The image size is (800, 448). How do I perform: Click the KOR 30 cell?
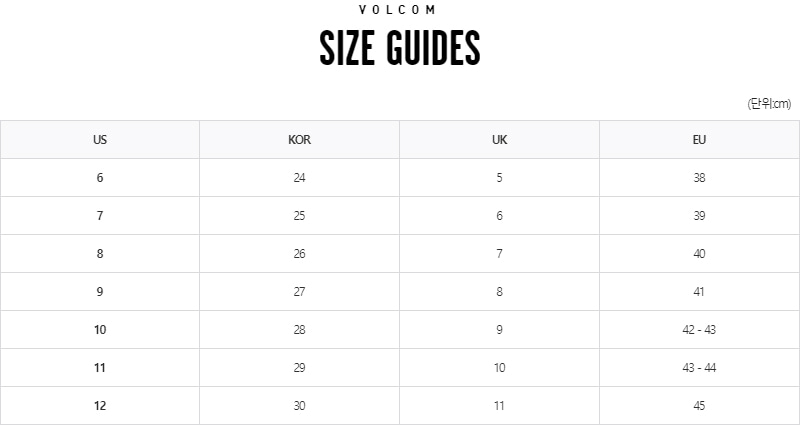(299, 406)
